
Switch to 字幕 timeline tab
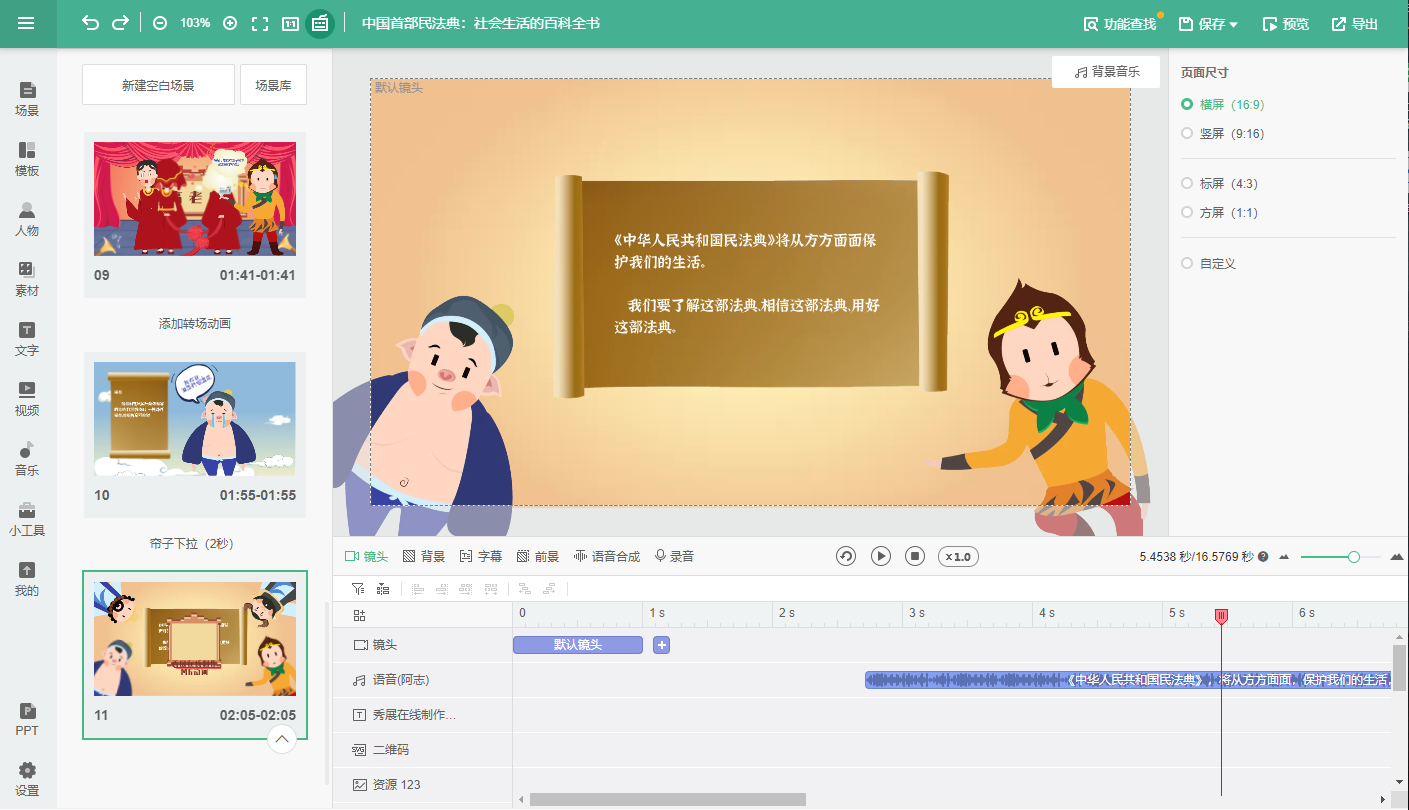(481, 556)
